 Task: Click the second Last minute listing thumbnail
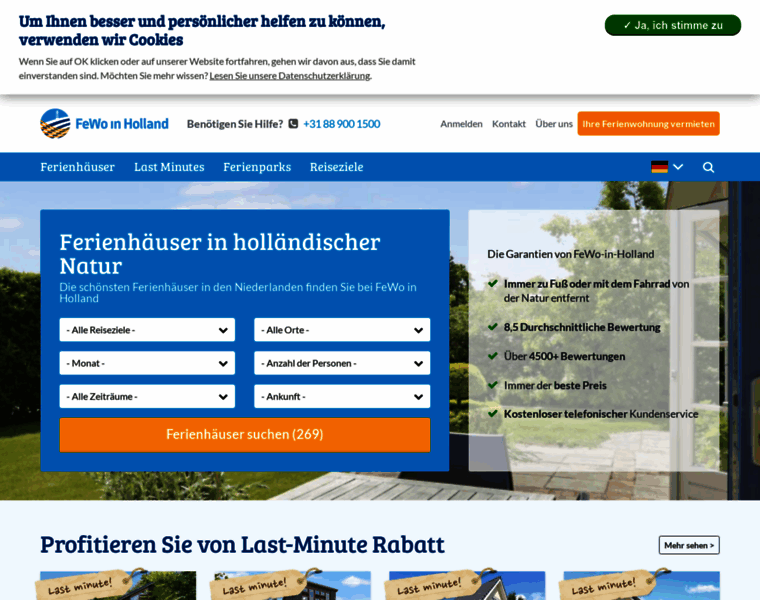[293, 585]
